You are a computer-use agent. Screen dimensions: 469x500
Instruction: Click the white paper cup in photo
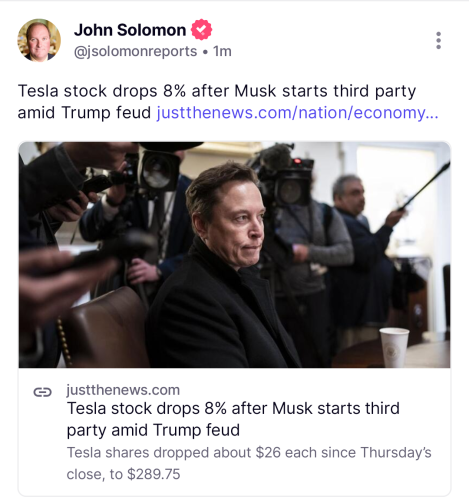pyautogui.click(x=394, y=347)
